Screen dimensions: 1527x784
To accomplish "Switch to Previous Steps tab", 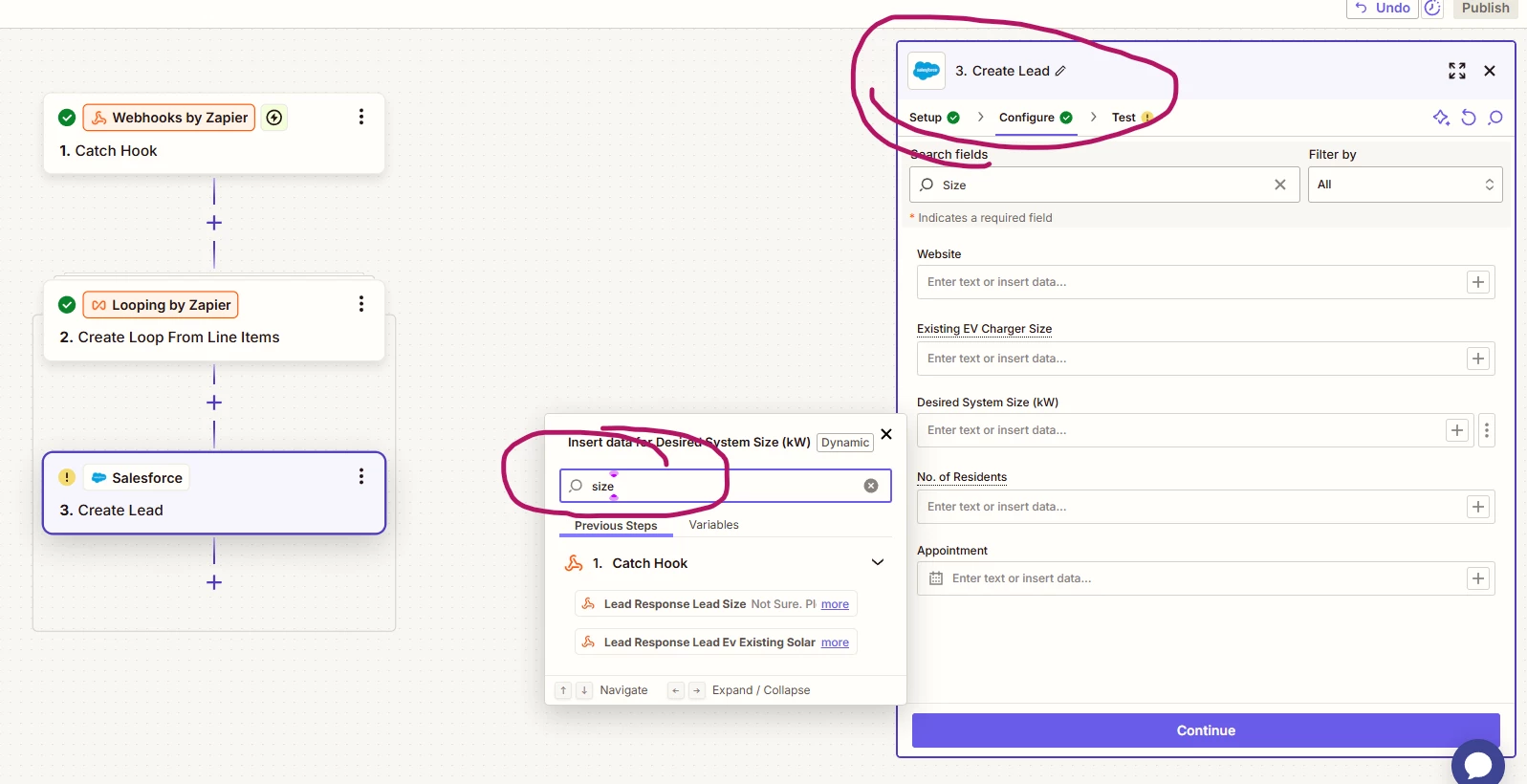I will coord(616,526).
